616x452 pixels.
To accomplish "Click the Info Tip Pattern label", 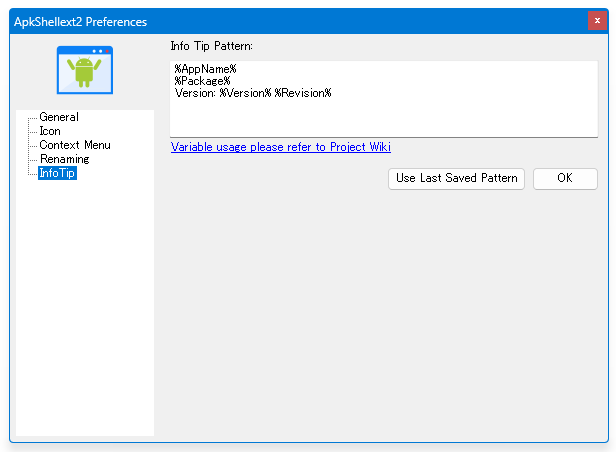I will click(x=211, y=46).
